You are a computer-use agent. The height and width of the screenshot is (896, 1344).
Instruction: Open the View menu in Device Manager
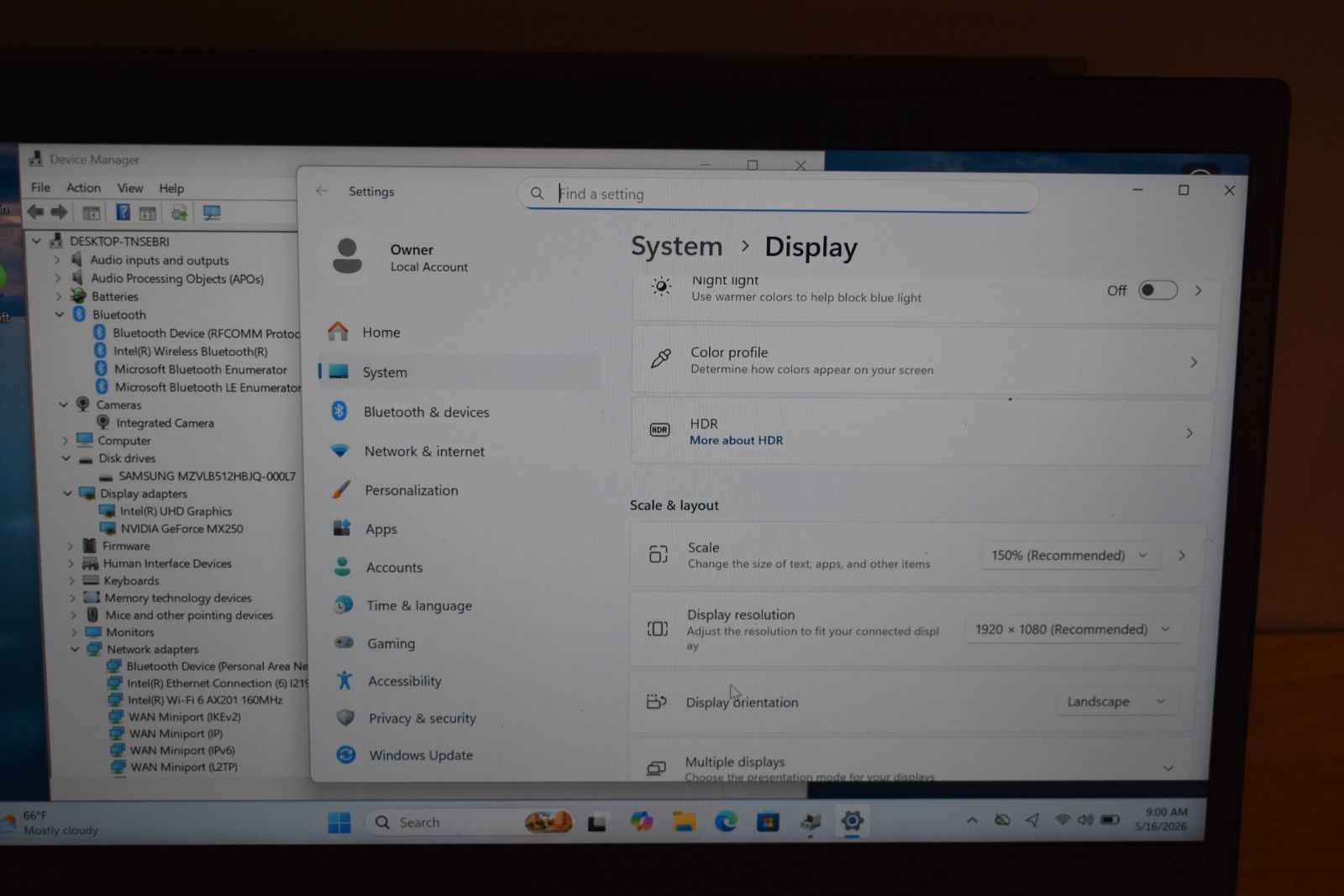(130, 188)
